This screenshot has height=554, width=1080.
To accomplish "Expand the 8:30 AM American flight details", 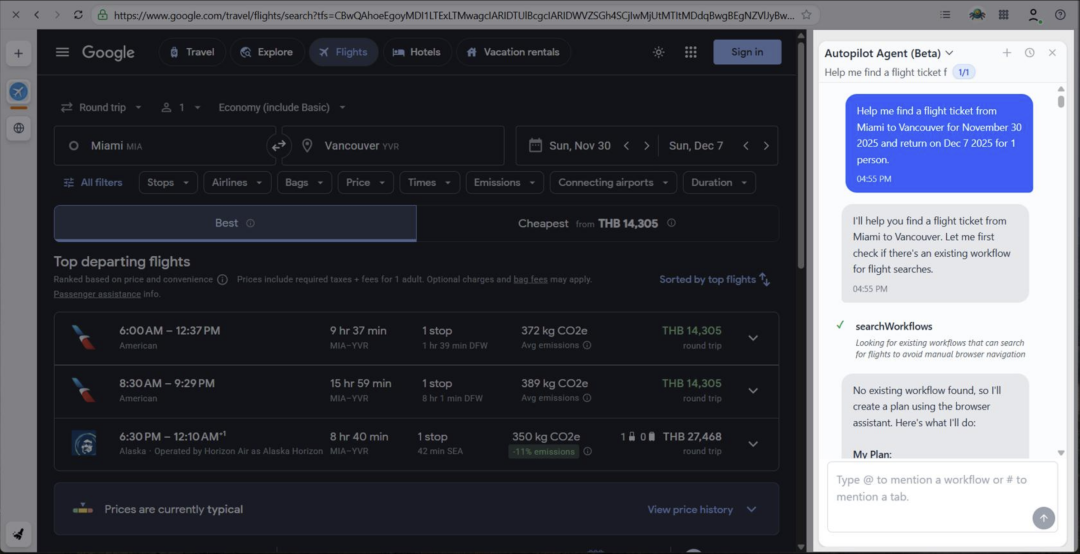I will tap(753, 391).
